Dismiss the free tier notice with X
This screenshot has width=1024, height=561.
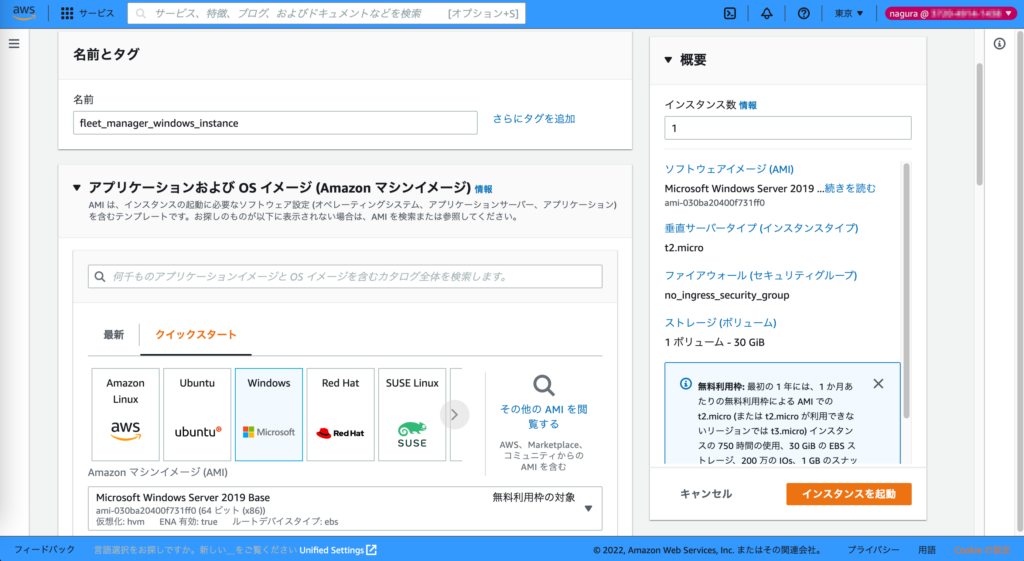tap(878, 384)
